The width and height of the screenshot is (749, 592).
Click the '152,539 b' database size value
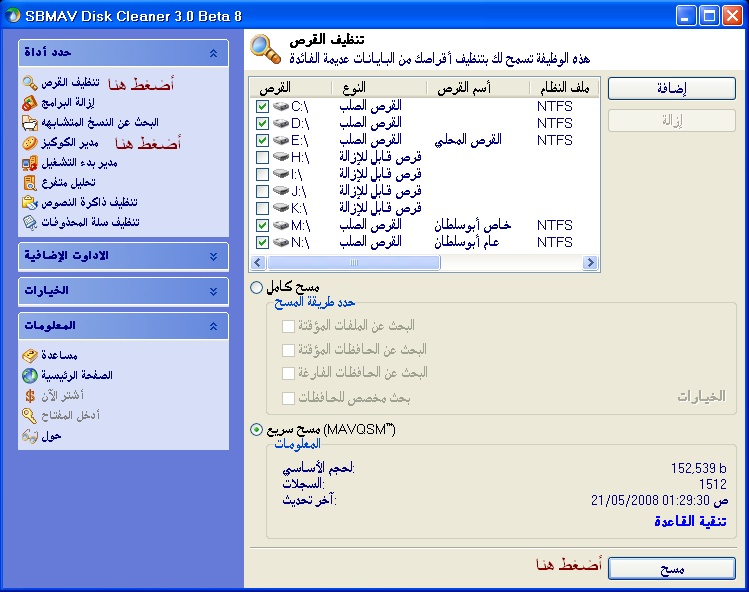698,468
